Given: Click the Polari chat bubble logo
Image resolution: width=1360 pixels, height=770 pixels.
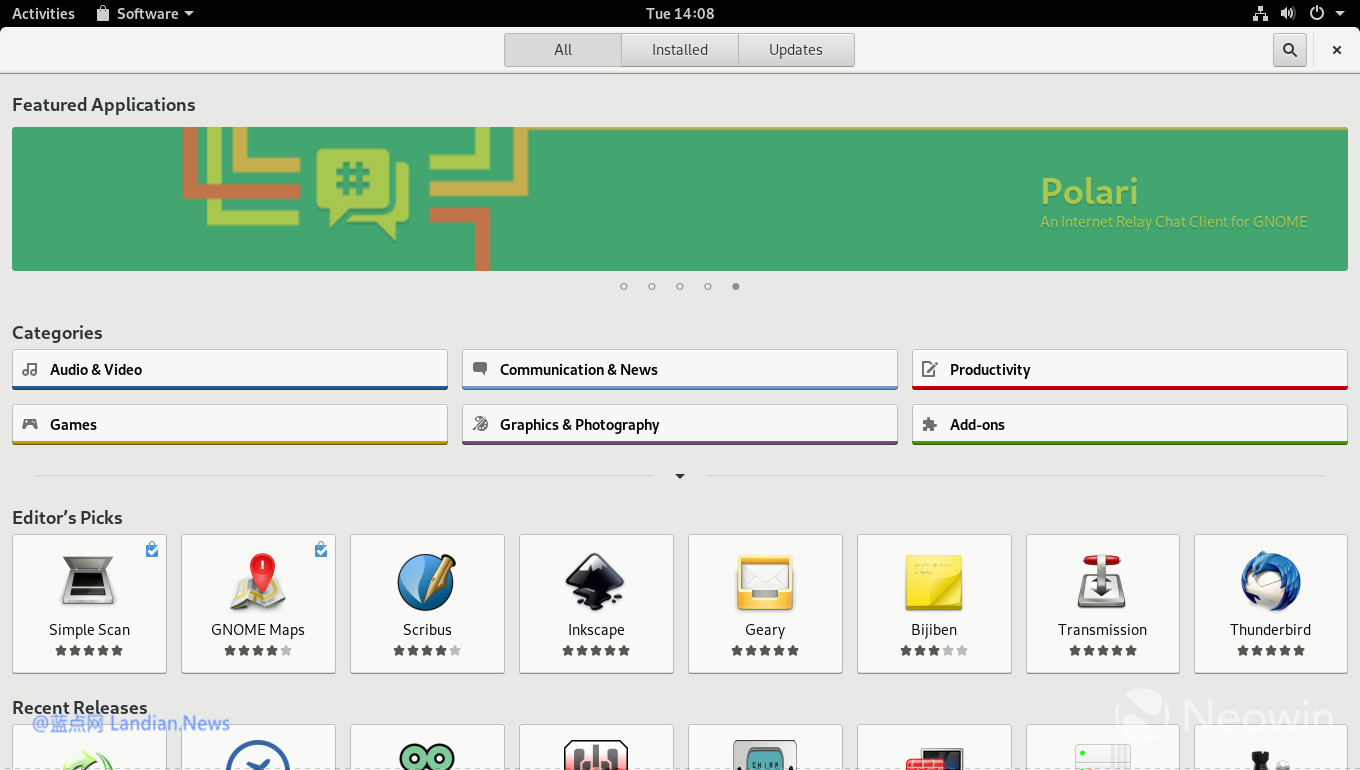Looking at the screenshot, I should click(x=362, y=194).
